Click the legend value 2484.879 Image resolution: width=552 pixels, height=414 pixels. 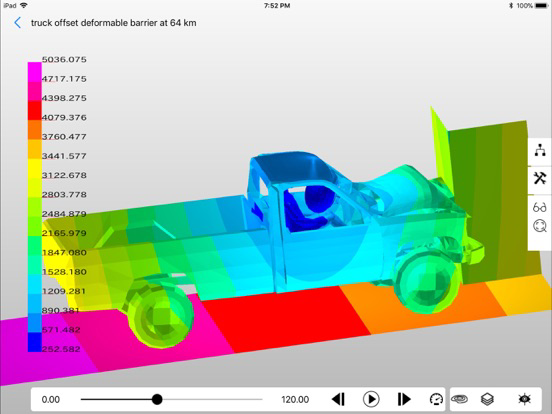pos(64,214)
